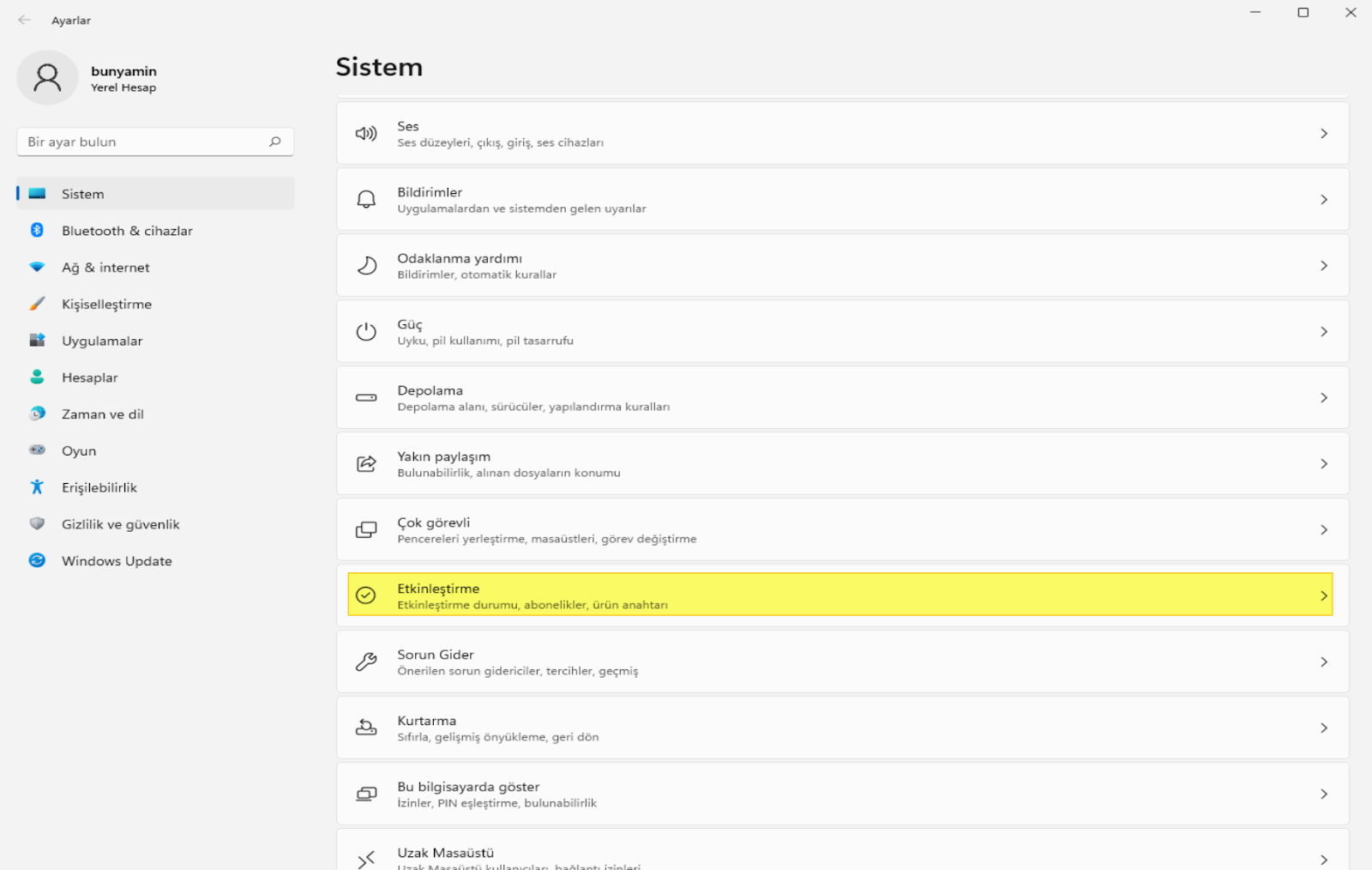Image resolution: width=1372 pixels, height=870 pixels.
Task: Select Sistem in the sidebar
Action: 155,194
